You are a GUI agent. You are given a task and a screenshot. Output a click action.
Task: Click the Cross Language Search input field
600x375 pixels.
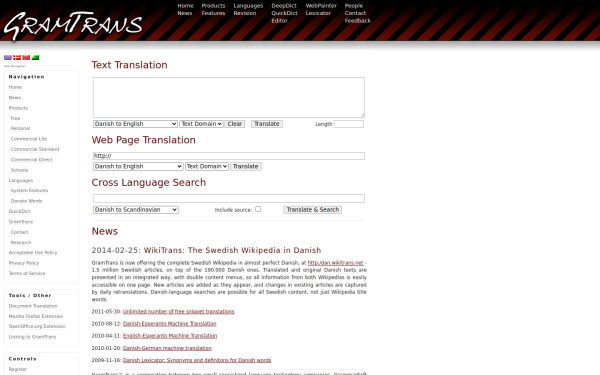(229, 199)
